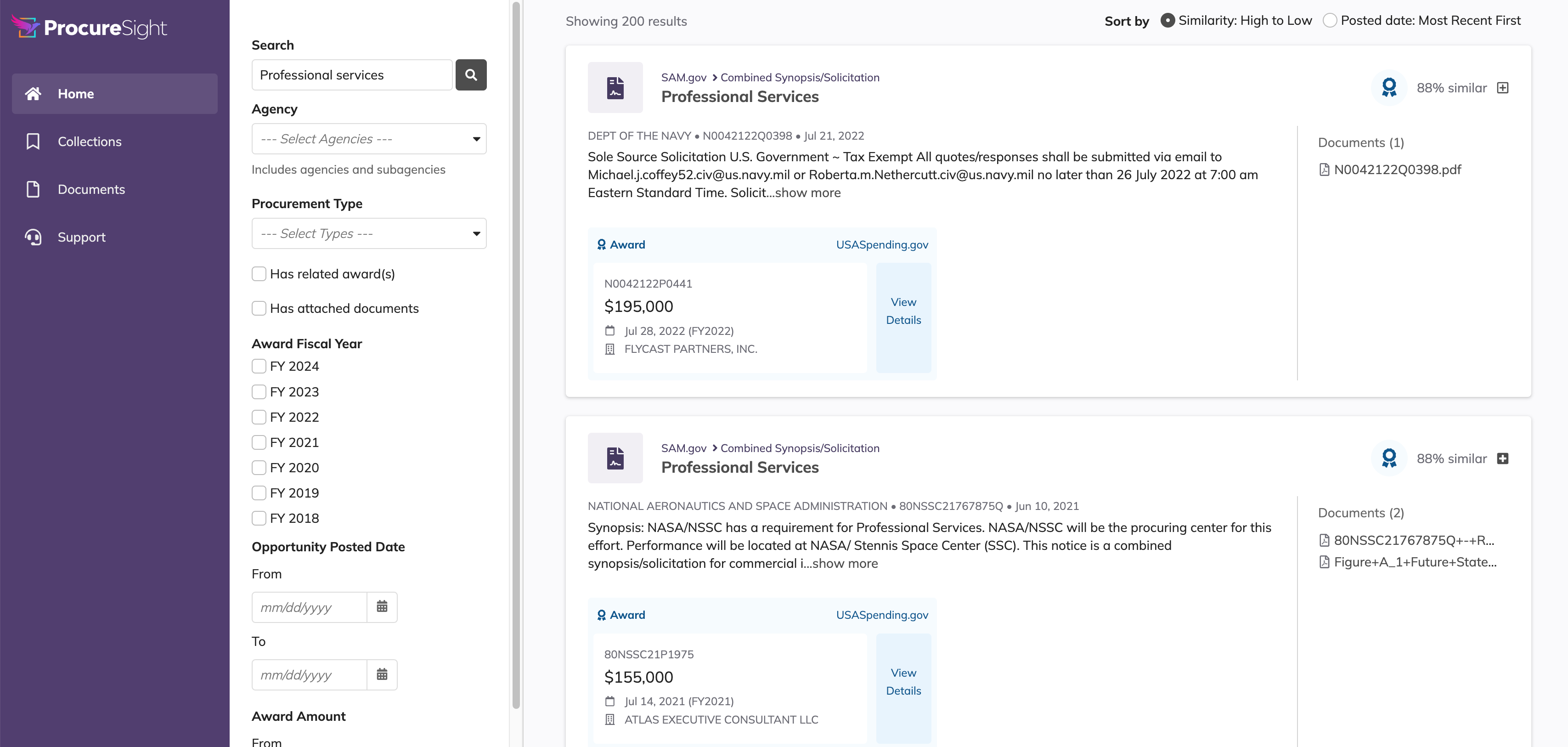Open USASpending.gov link on NASA award
Viewport: 1568px width, 747px height.
click(x=882, y=615)
